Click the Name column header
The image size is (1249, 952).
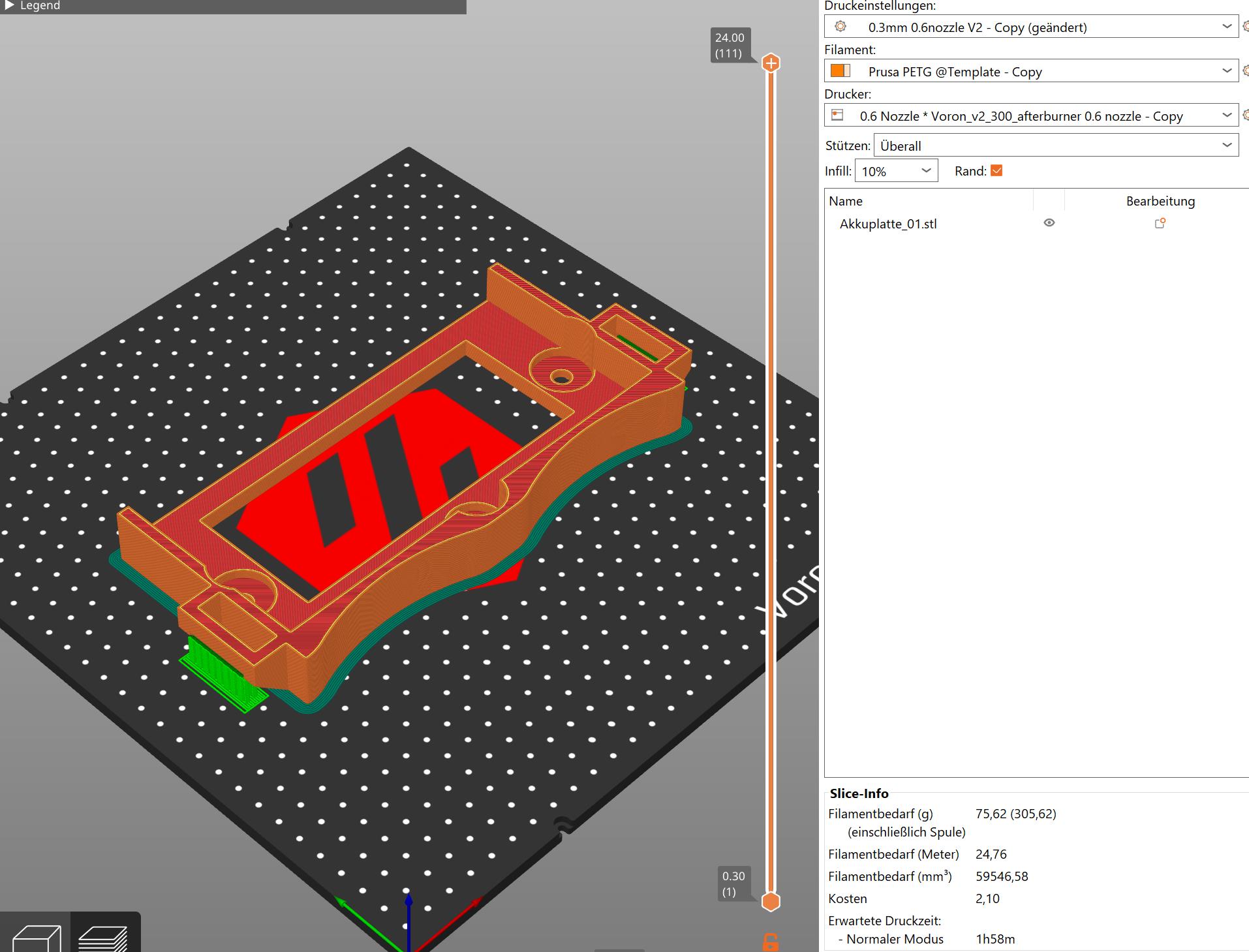[846, 201]
